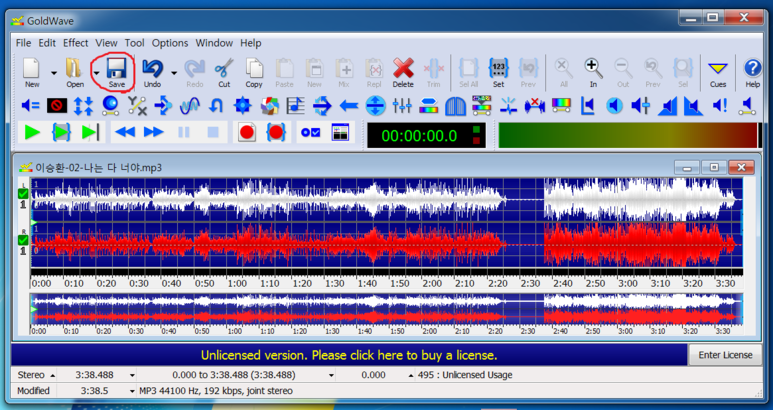Record into selection (red circle in braces)
773x410 pixels.
point(276,132)
